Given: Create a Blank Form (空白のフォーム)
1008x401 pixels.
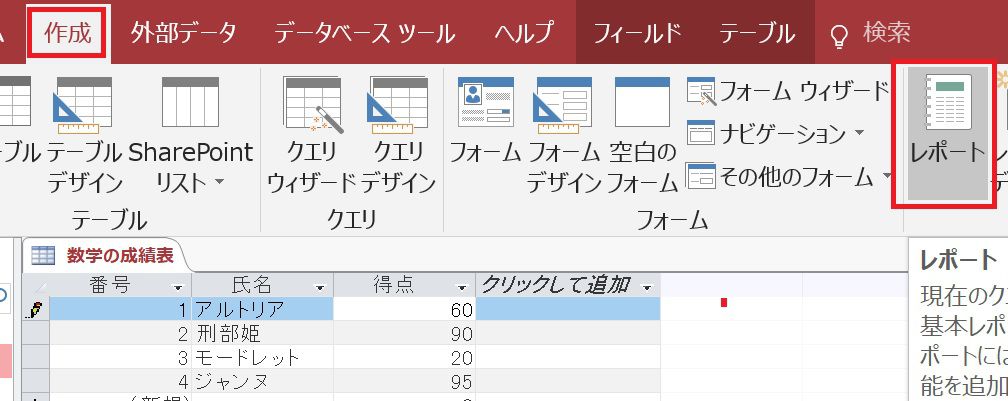Looking at the screenshot, I should (642, 134).
